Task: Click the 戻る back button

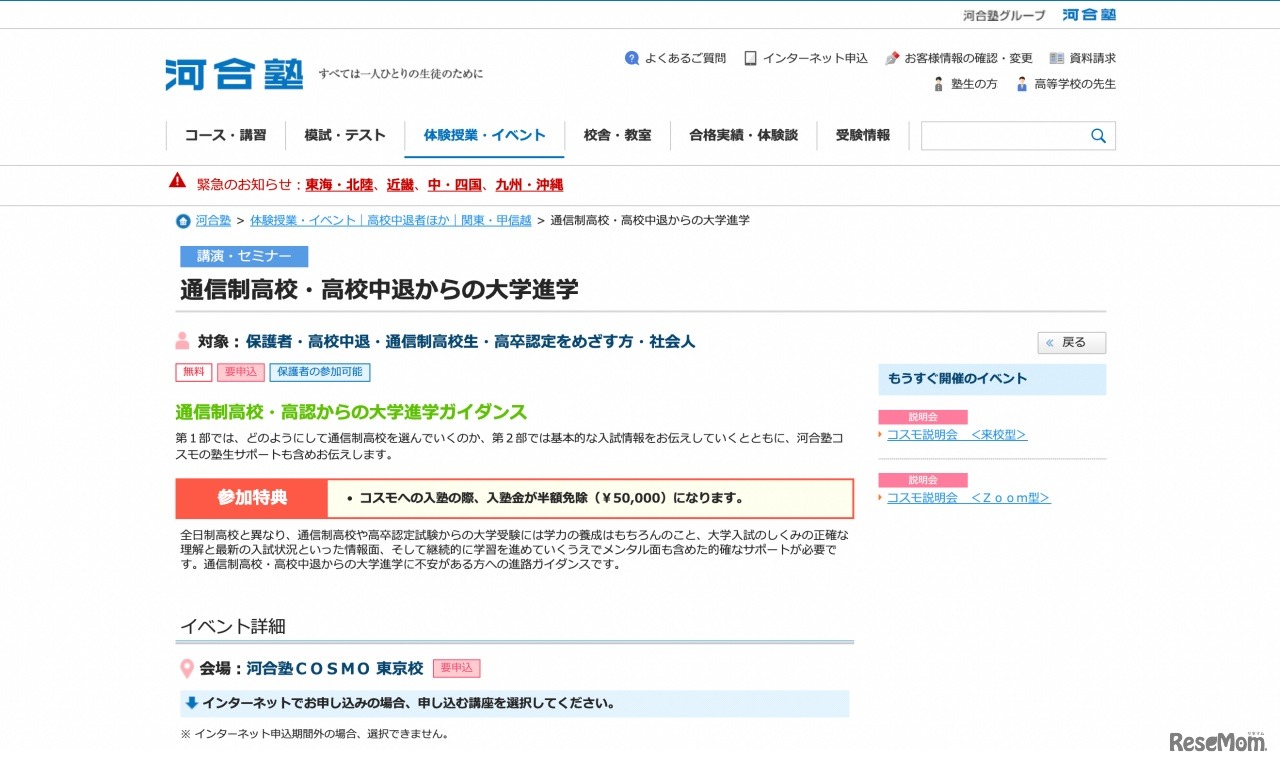Action: click(x=1071, y=343)
